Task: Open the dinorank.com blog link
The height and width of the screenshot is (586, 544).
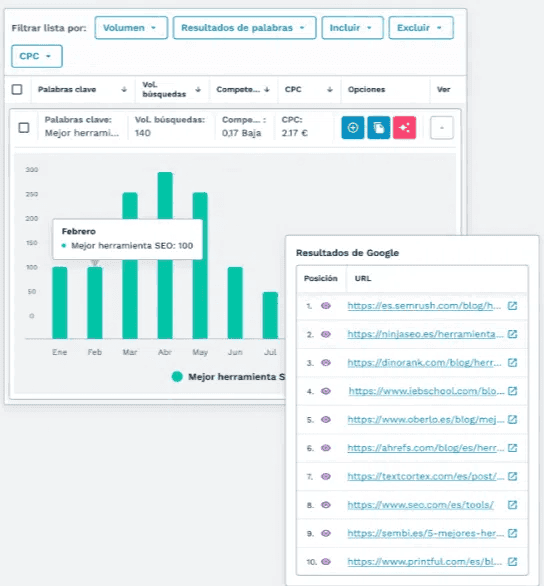Action: 424,363
